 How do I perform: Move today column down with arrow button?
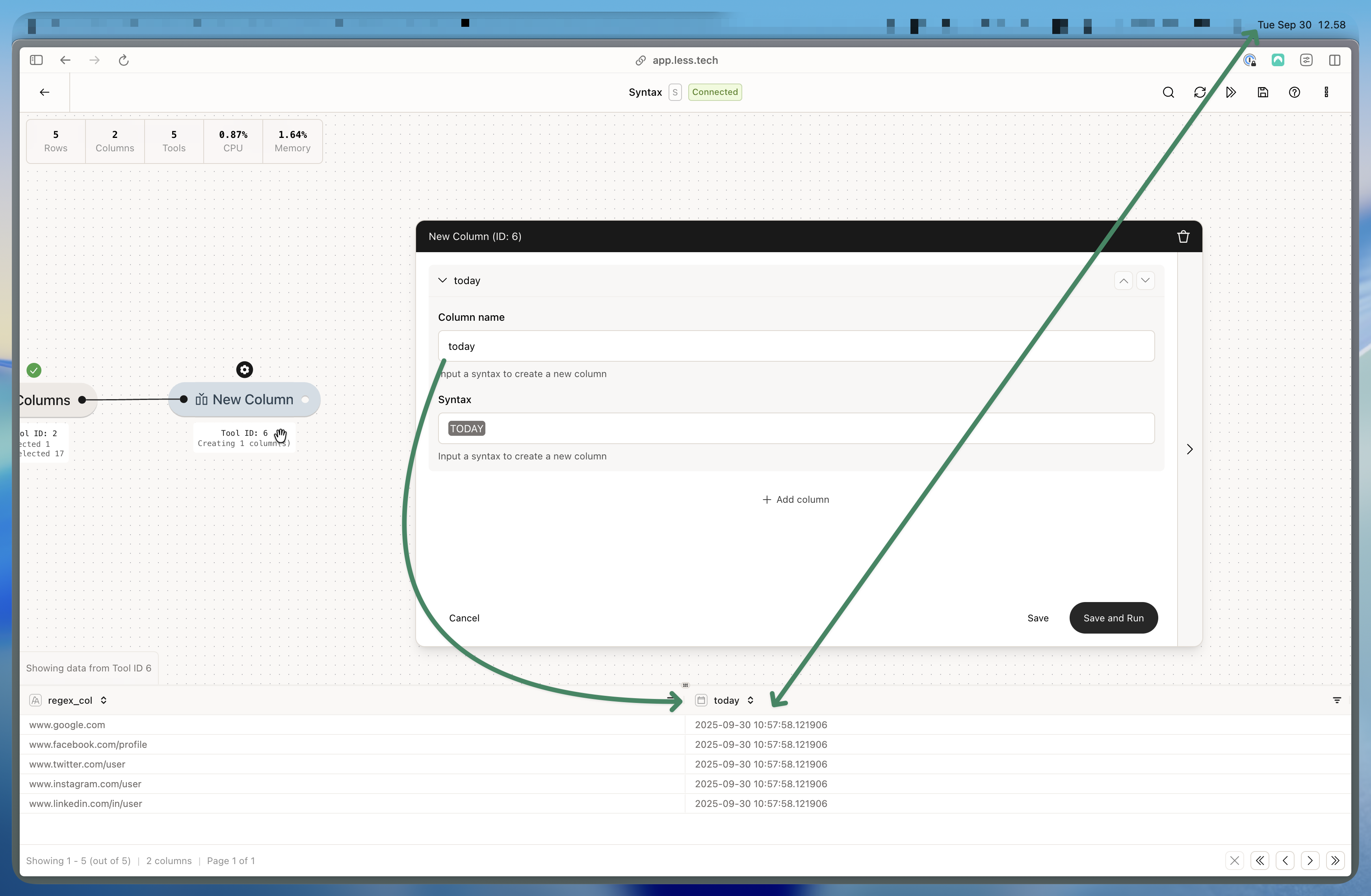click(1145, 281)
